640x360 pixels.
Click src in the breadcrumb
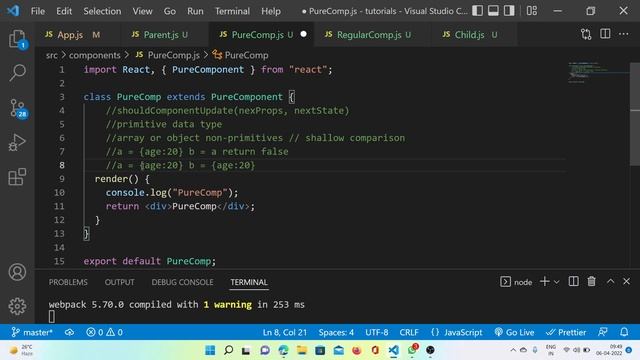[51, 55]
